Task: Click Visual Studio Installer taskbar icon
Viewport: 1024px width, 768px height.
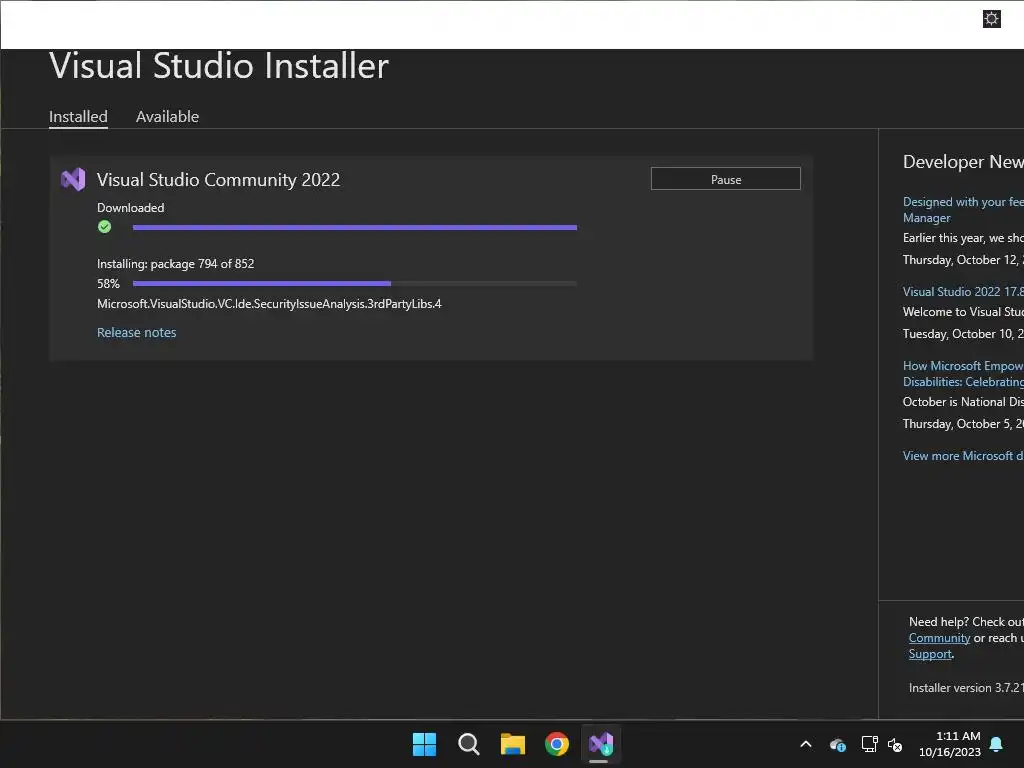Action: pyautogui.click(x=601, y=744)
